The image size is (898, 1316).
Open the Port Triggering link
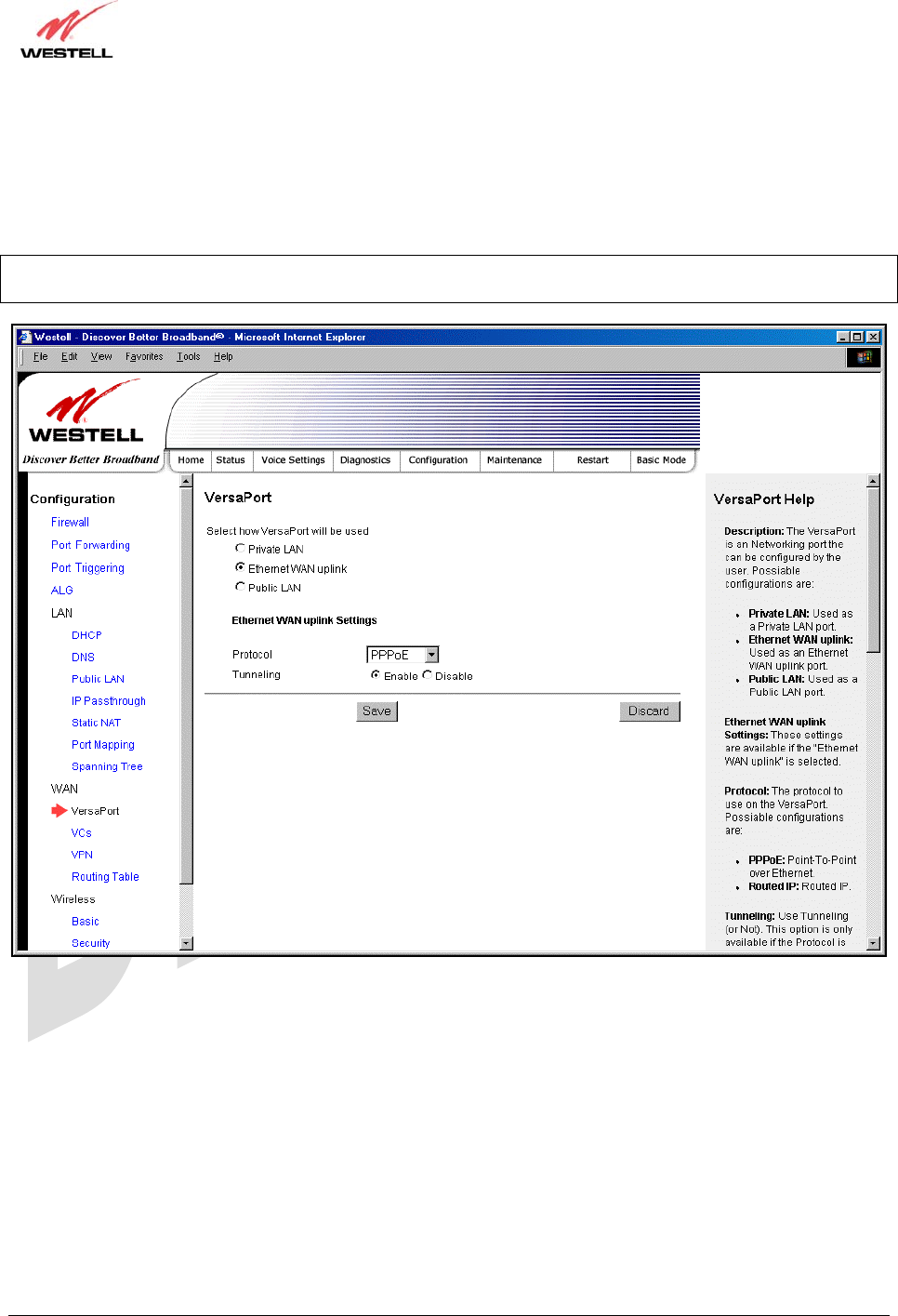tap(87, 568)
